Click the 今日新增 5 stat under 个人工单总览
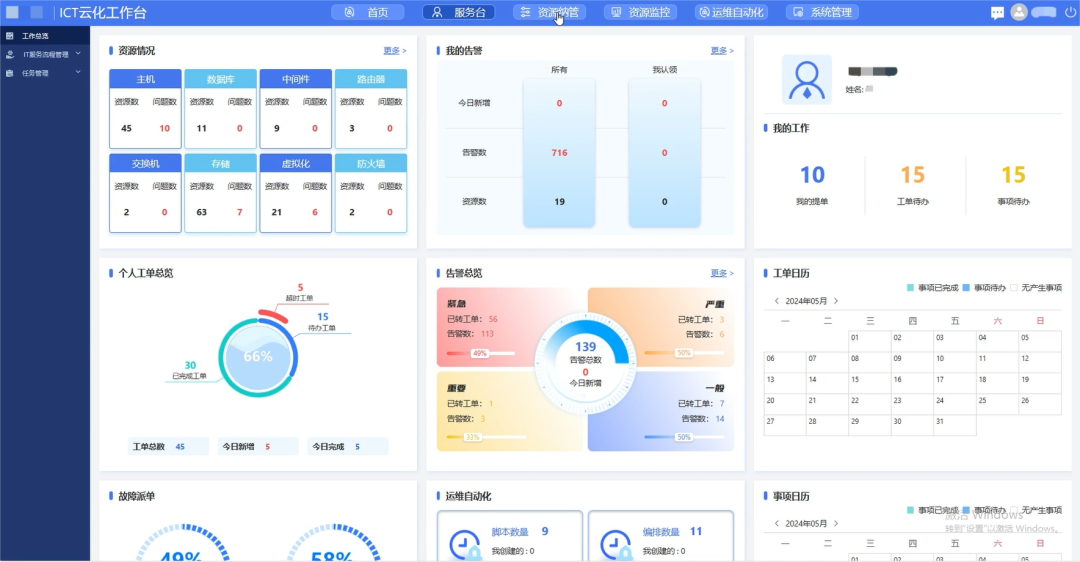Screen dimensions: 1080x562 pyautogui.click(x=258, y=447)
